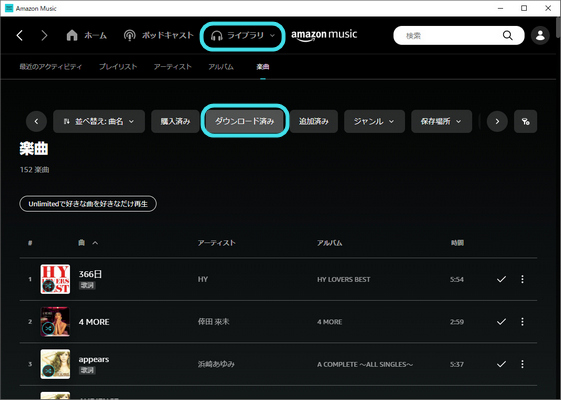Toggle sort direction caret beside 曲
The image size is (561, 400).
click(x=95, y=243)
